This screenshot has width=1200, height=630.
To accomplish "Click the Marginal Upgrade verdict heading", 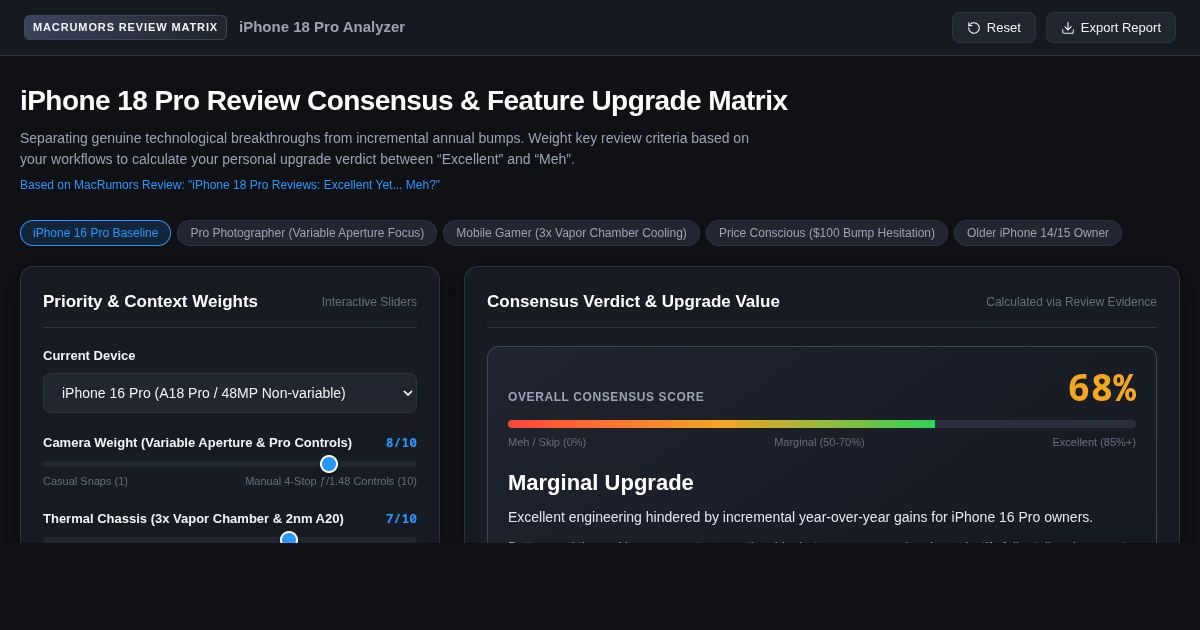I will click(x=601, y=482).
